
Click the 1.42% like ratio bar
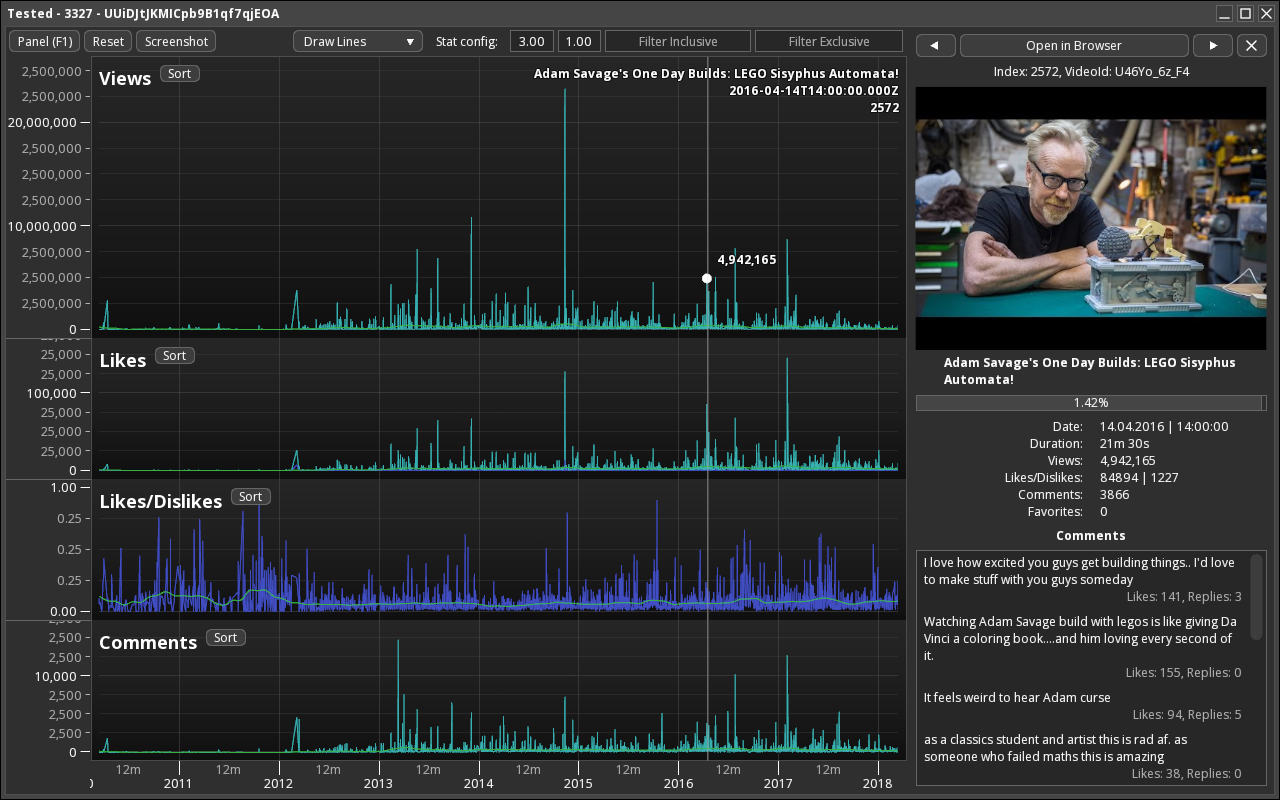click(1091, 403)
